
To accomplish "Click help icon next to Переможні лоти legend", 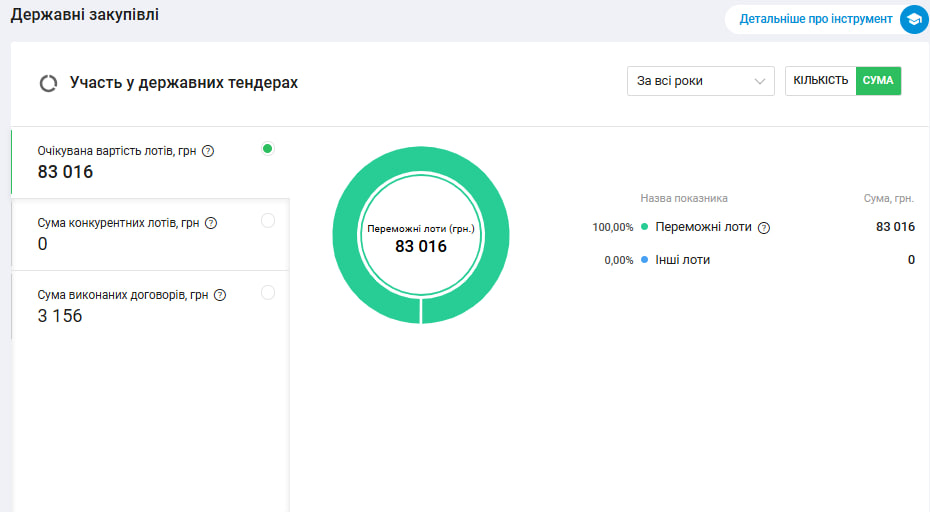I will click(x=764, y=227).
